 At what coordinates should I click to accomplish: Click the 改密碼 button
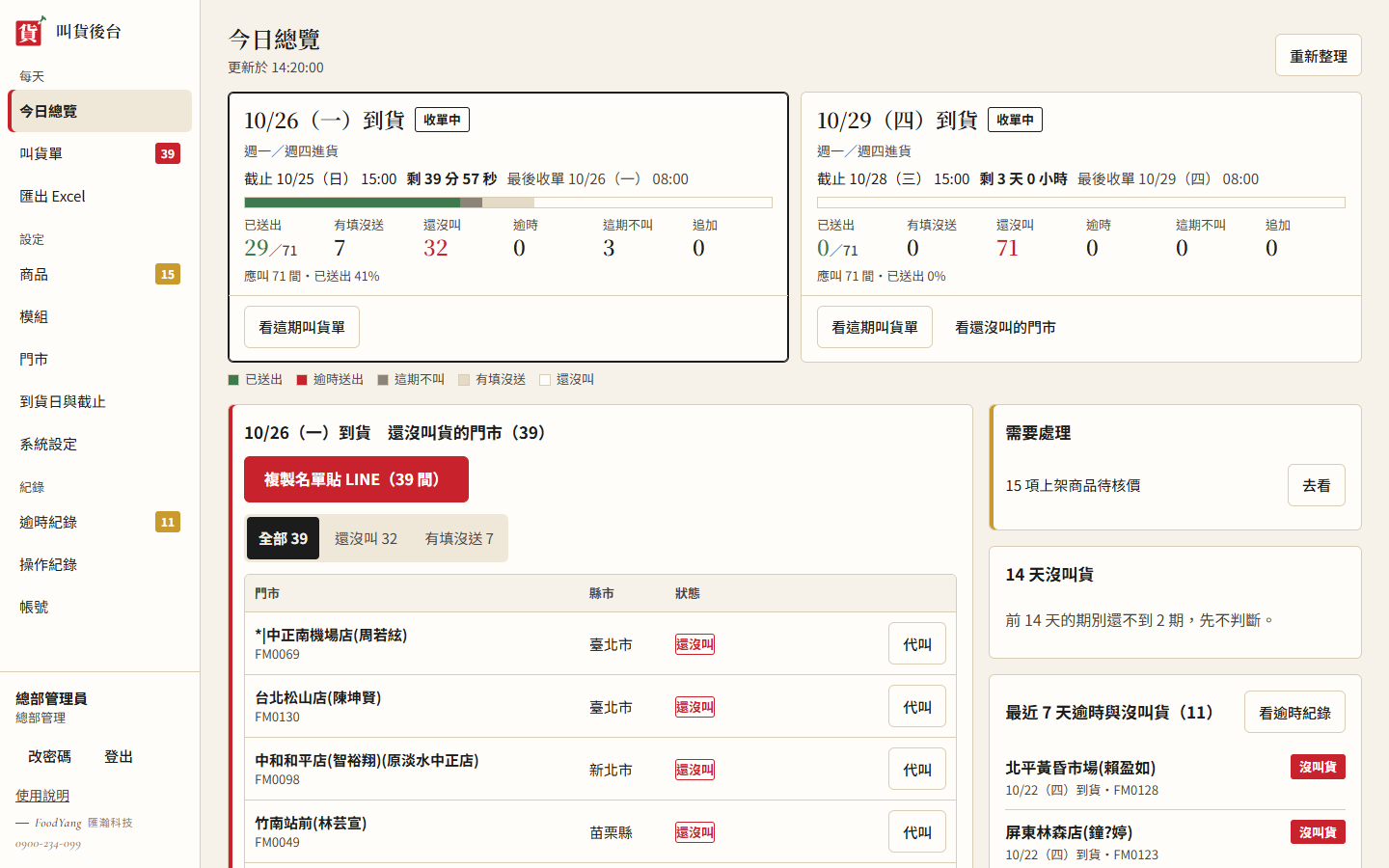pos(49,756)
